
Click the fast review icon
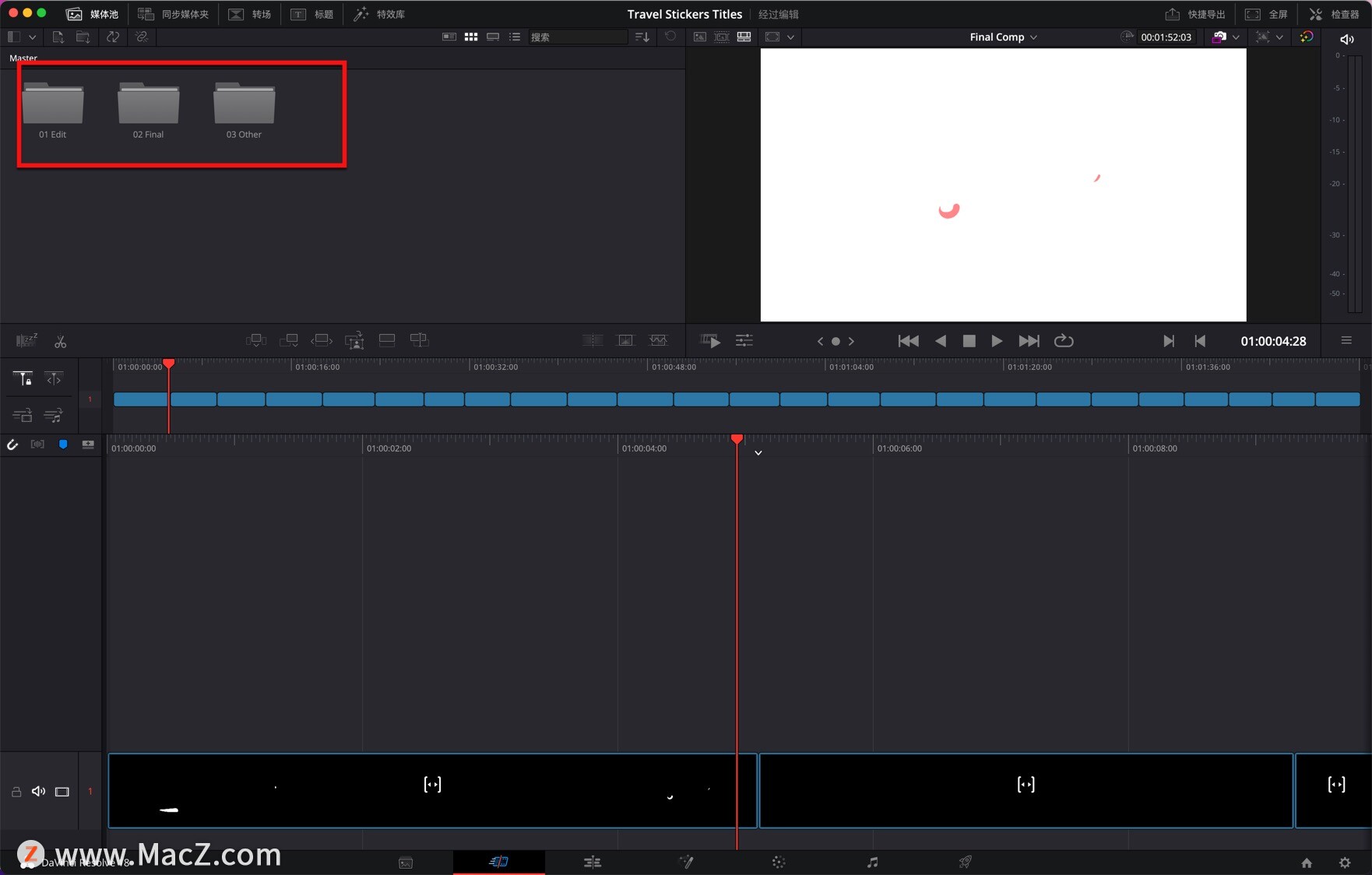(710, 341)
